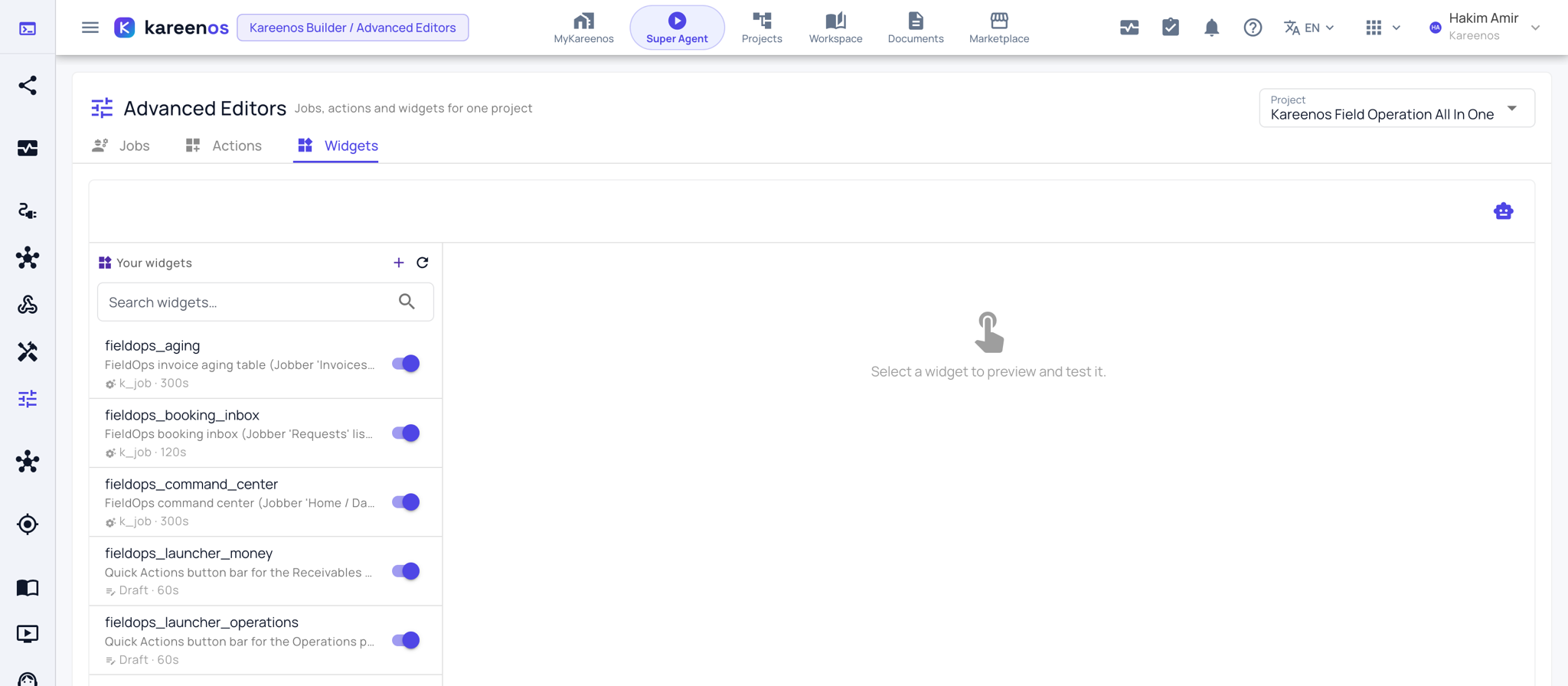
Task: Click the Kareenos logo
Action: [x=171, y=28]
